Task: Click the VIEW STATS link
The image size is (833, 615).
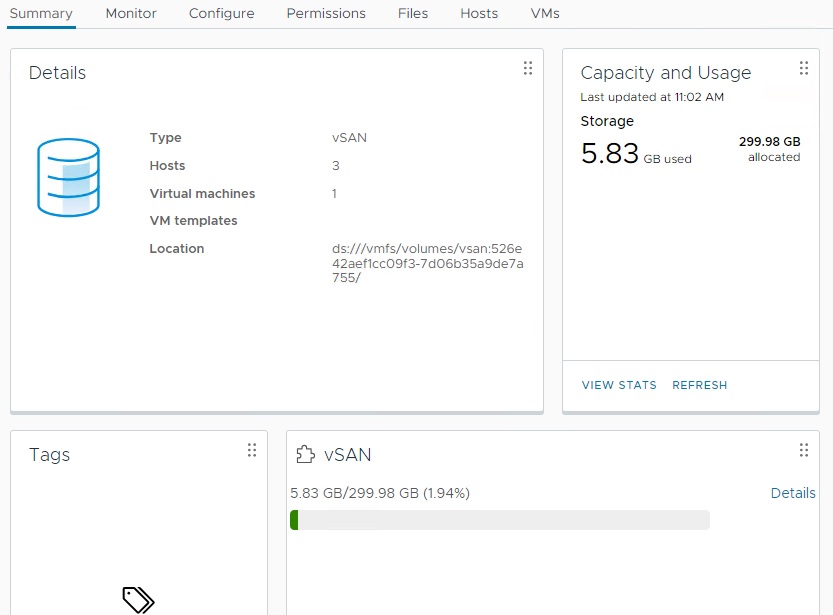Action: [x=619, y=385]
